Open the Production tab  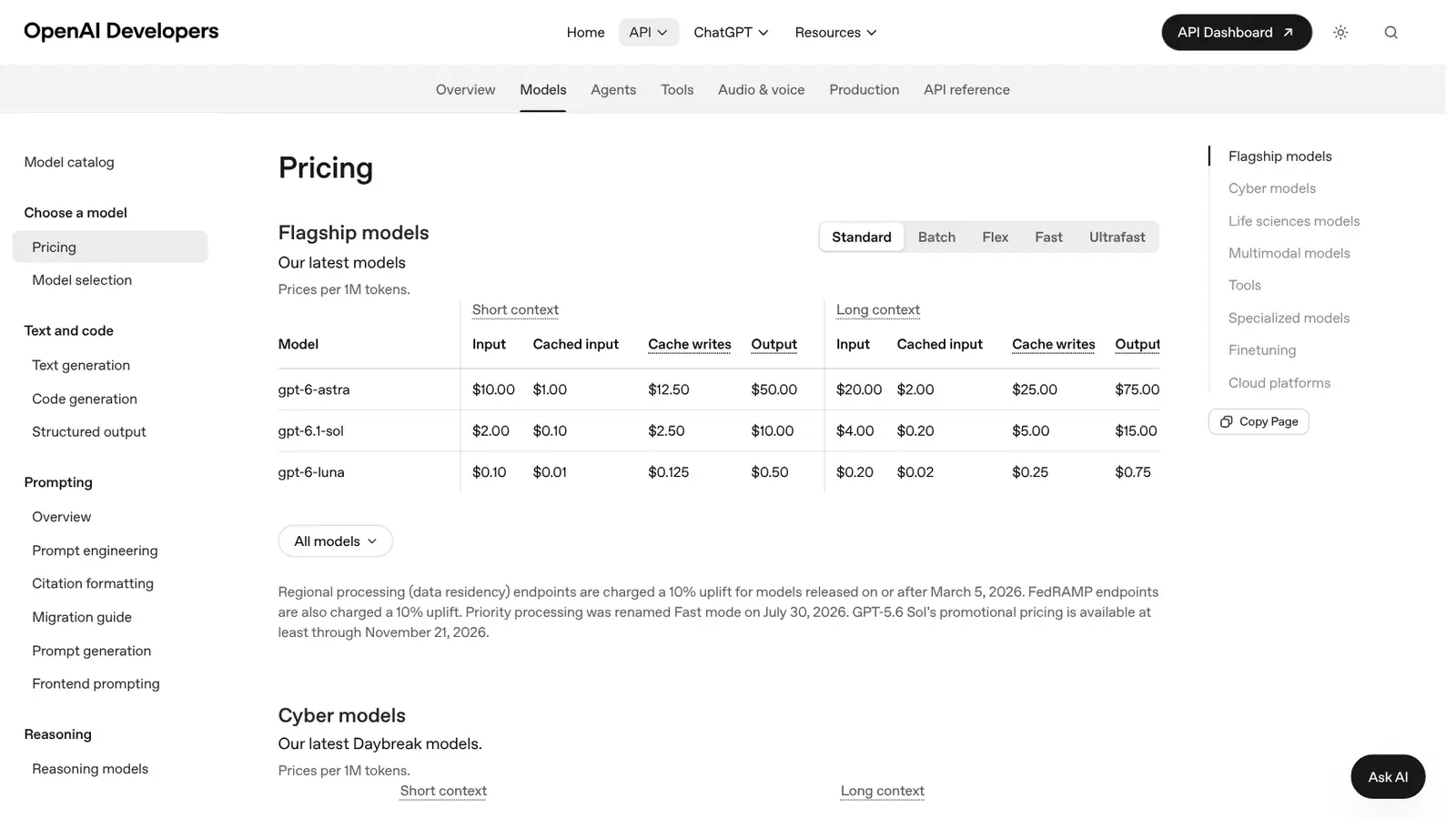864,89
